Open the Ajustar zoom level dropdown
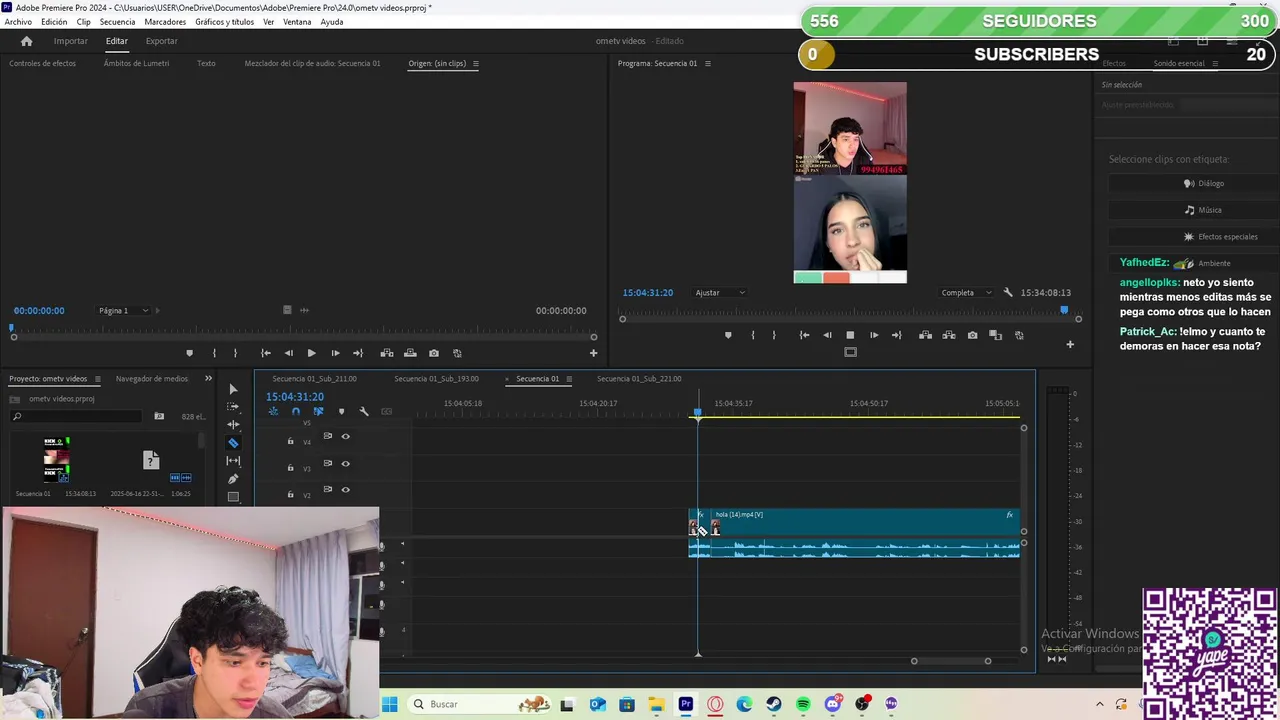This screenshot has height=720, width=1280. point(720,293)
